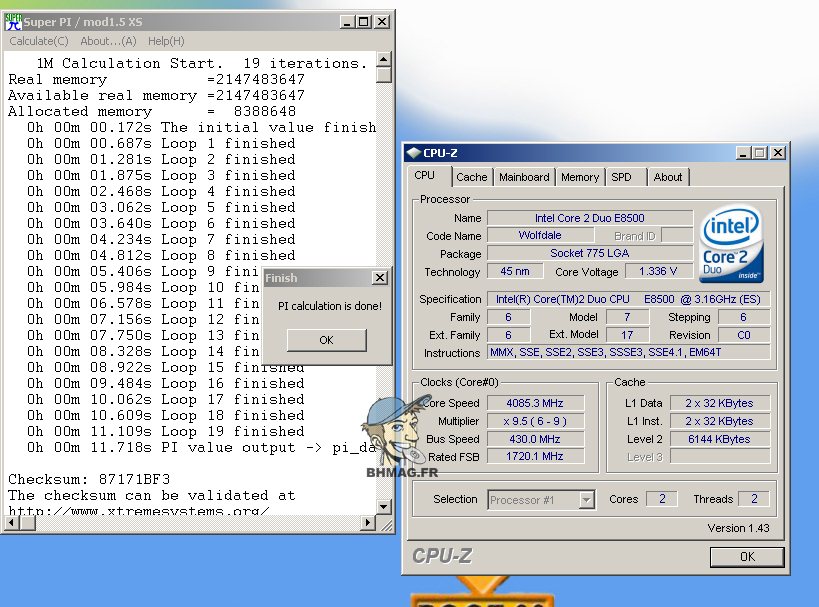The image size is (819, 607).
Task: Click Super PI vertical scrollbar down arrow
Action: tap(384, 506)
